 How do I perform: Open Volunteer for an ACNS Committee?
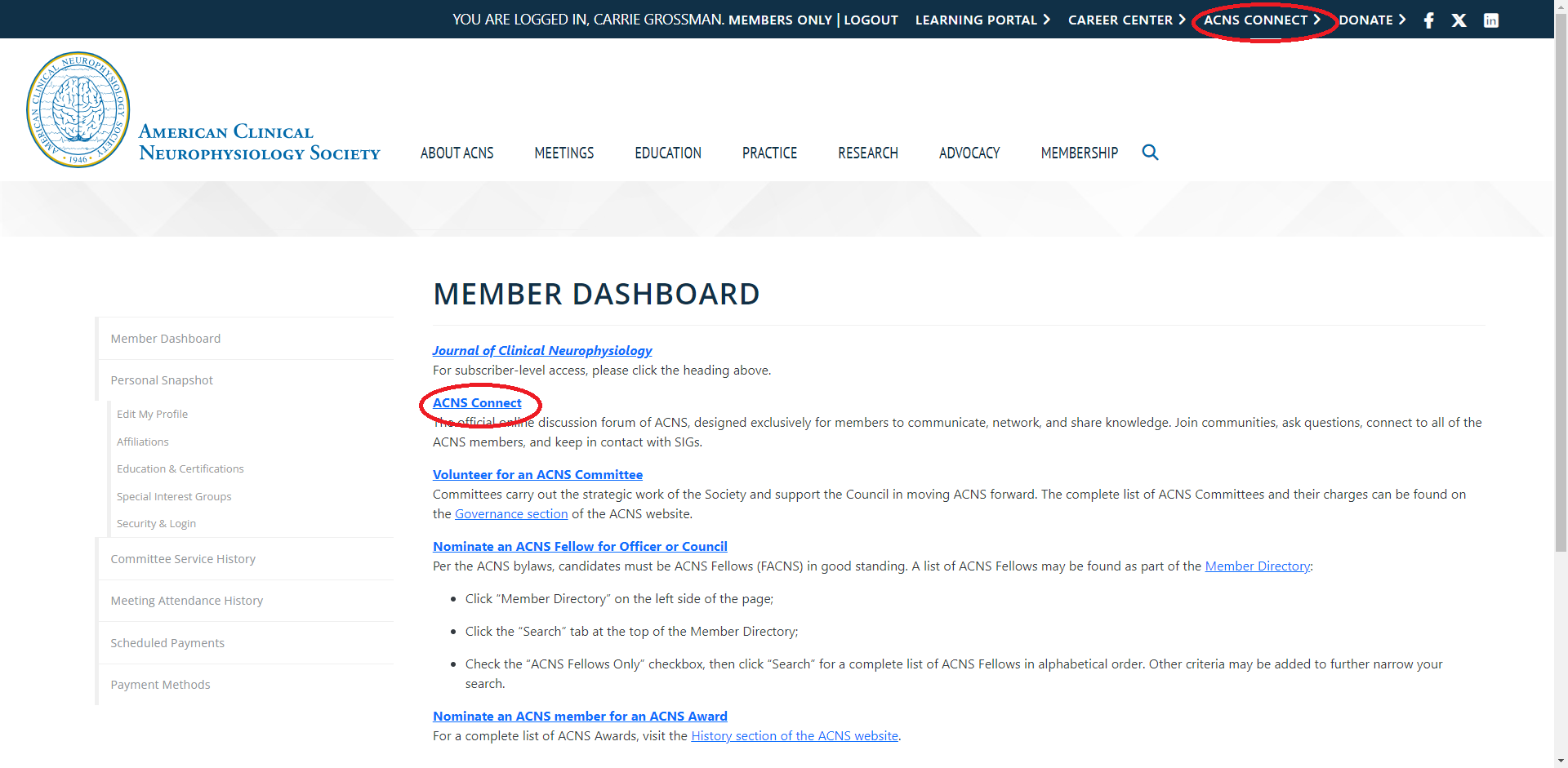pos(537,474)
